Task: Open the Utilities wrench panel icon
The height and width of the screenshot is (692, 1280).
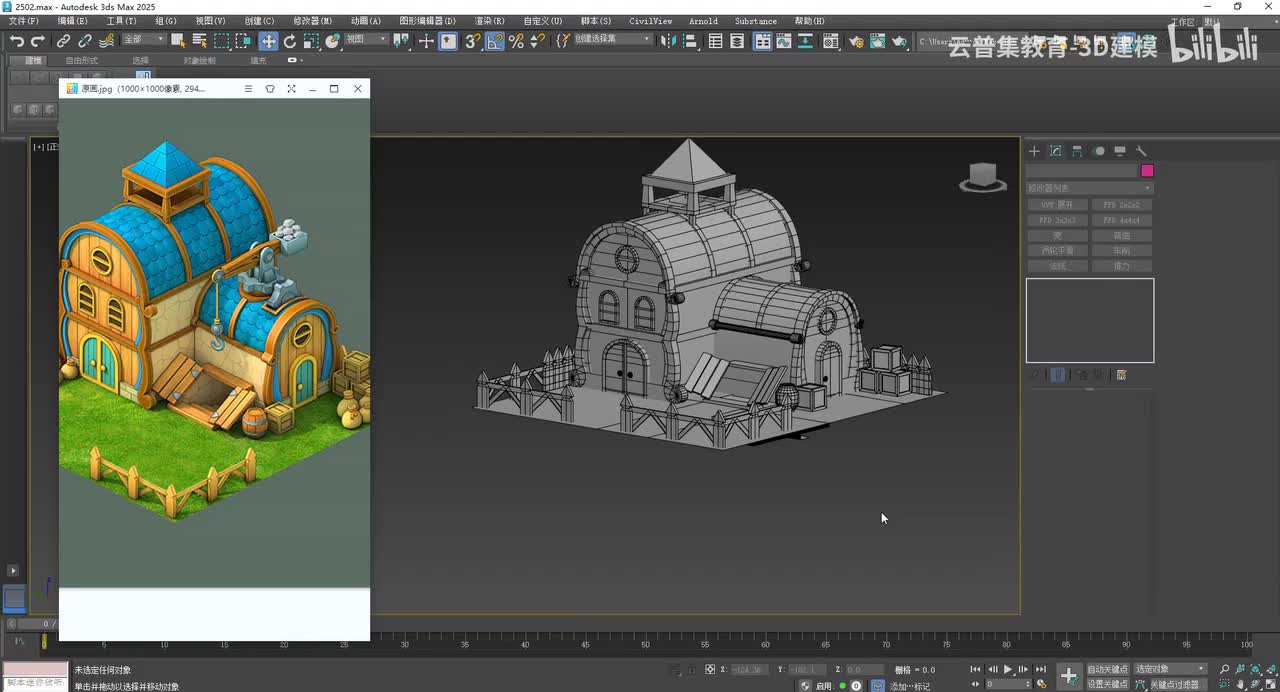Action: [1141, 151]
